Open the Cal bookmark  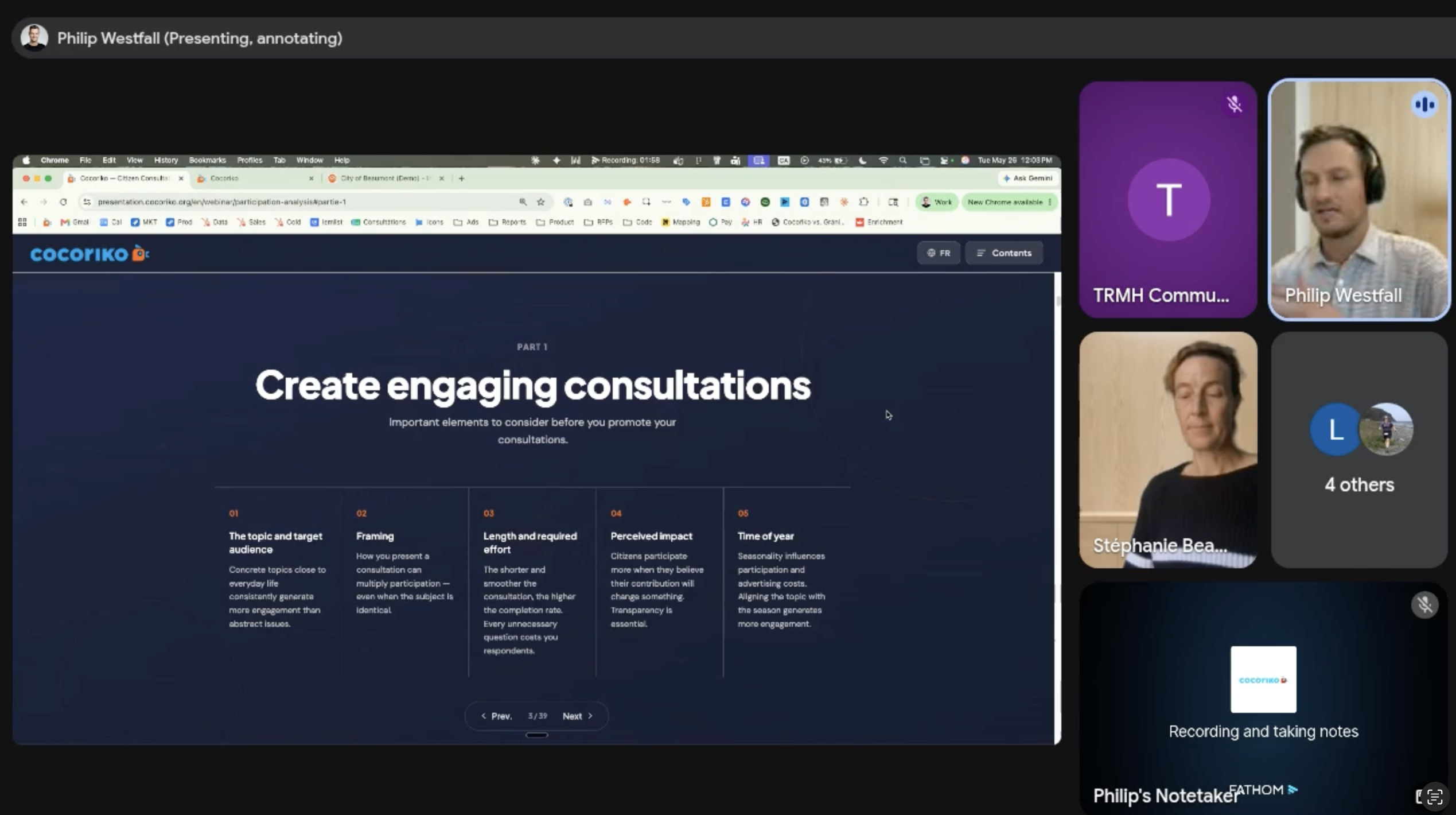click(x=111, y=222)
